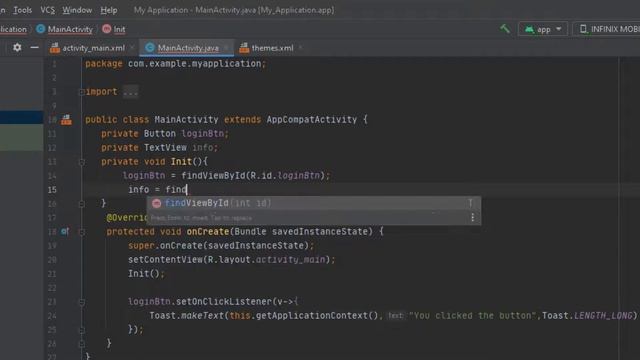Expand the collapsed import block
This screenshot has width=640, height=360.
pyautogui.click(x=82, y=92)
